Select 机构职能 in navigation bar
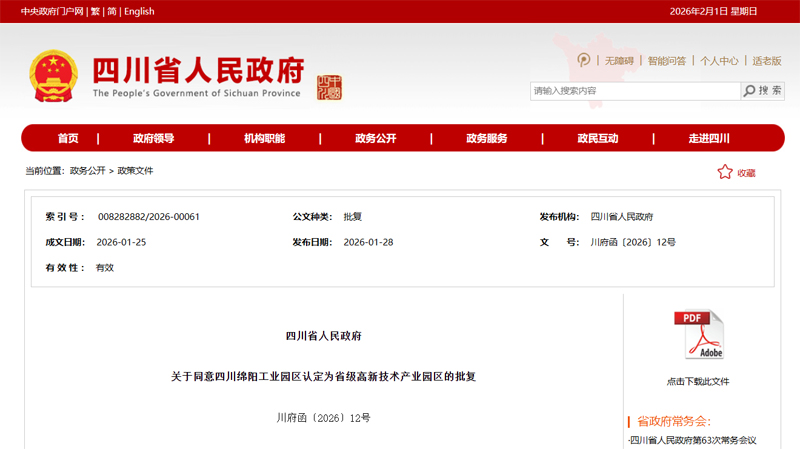The height and width of the screenshot is (449, 800). [x=264, y=138]
